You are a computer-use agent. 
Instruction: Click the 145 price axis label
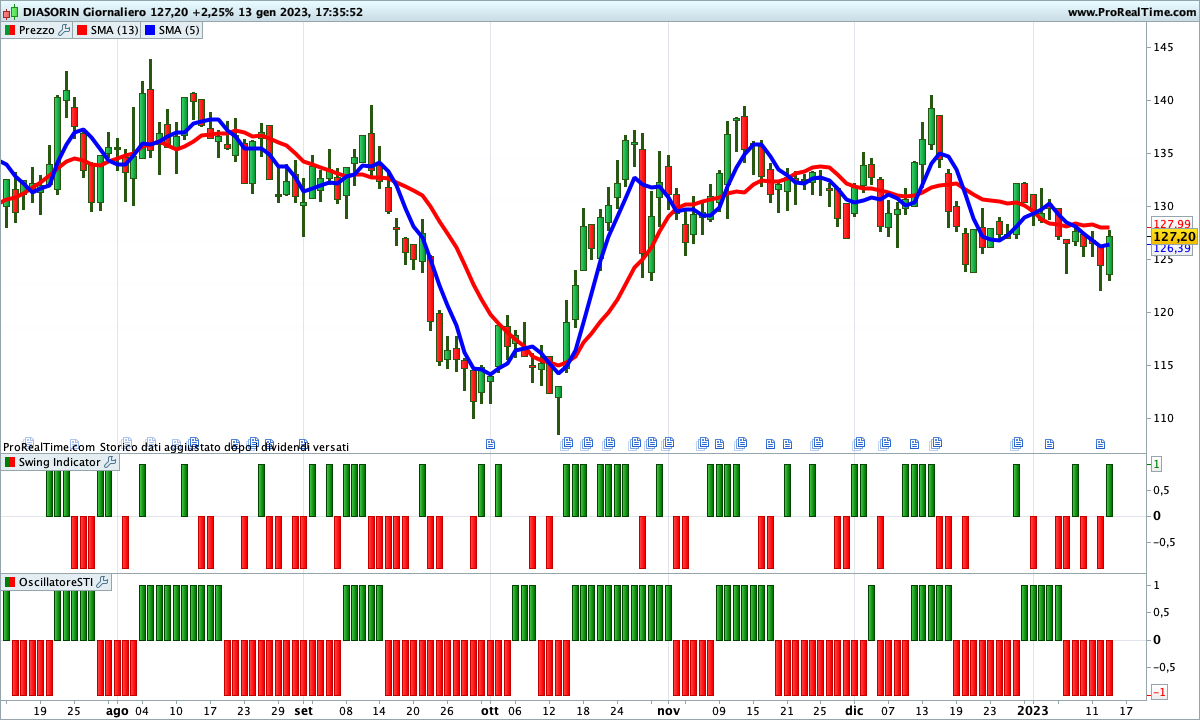pos(1164,47)
